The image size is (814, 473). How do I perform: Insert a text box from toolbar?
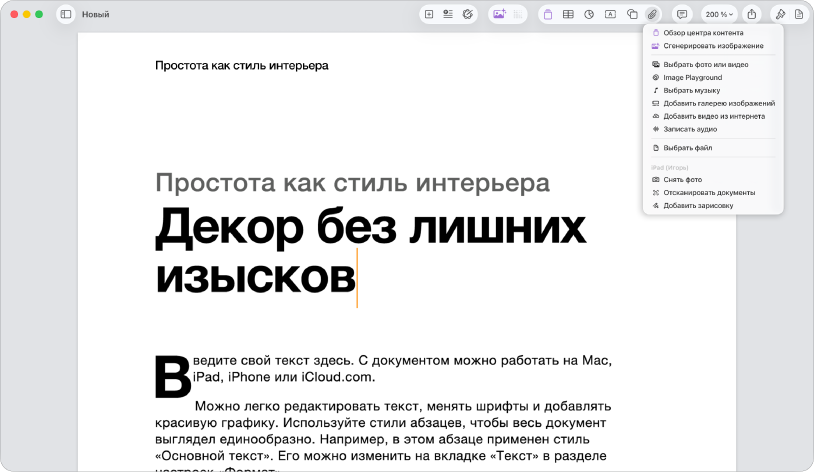(x=610, y=15)
